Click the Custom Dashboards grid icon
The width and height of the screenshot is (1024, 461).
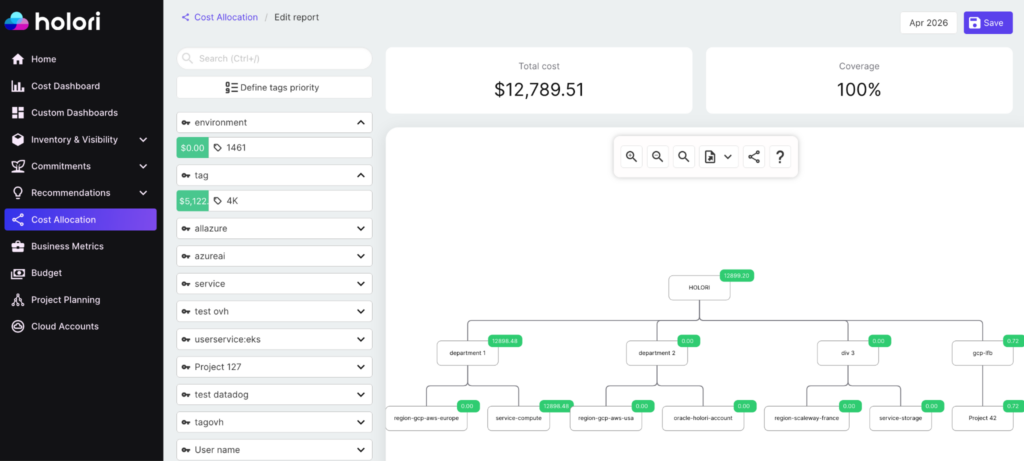point(18,113)
